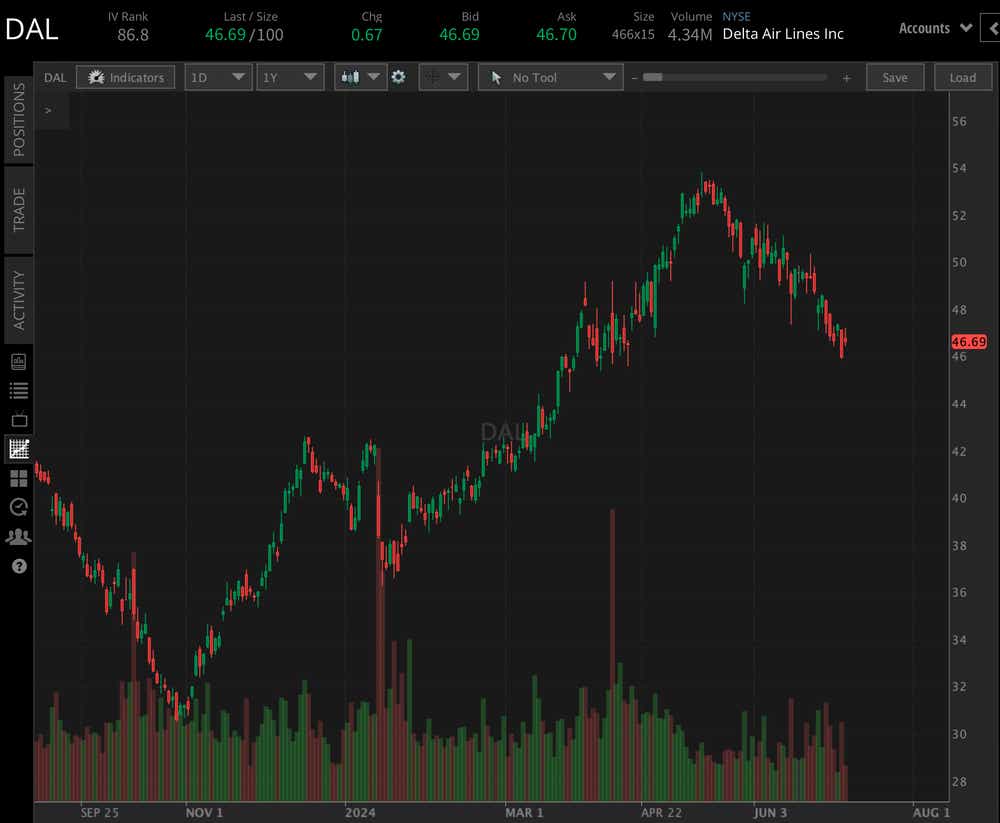Switch to the POSITIONS tab

18,119
